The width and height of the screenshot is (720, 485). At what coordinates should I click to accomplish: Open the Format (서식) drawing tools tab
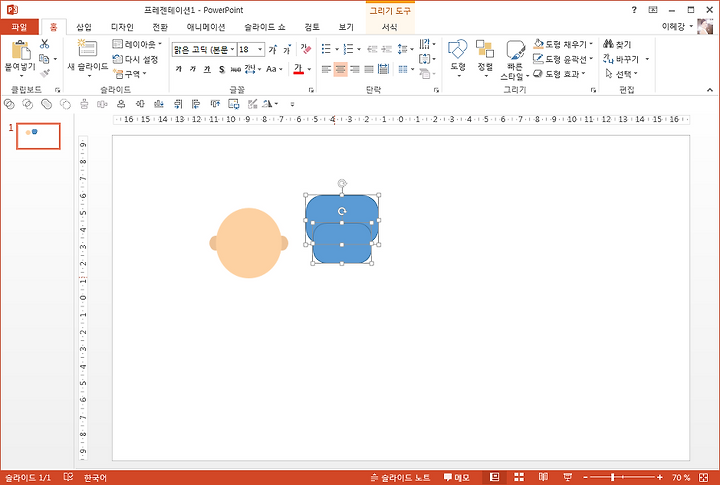tap(390, 27)
